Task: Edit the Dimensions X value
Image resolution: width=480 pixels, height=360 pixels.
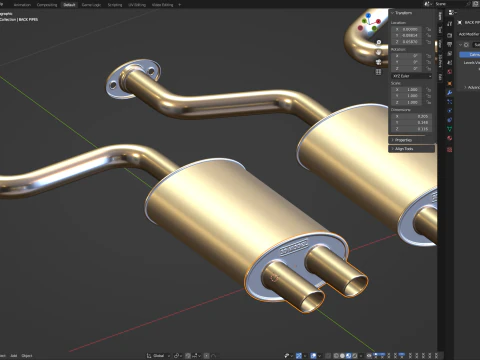Action: point(412,116)
